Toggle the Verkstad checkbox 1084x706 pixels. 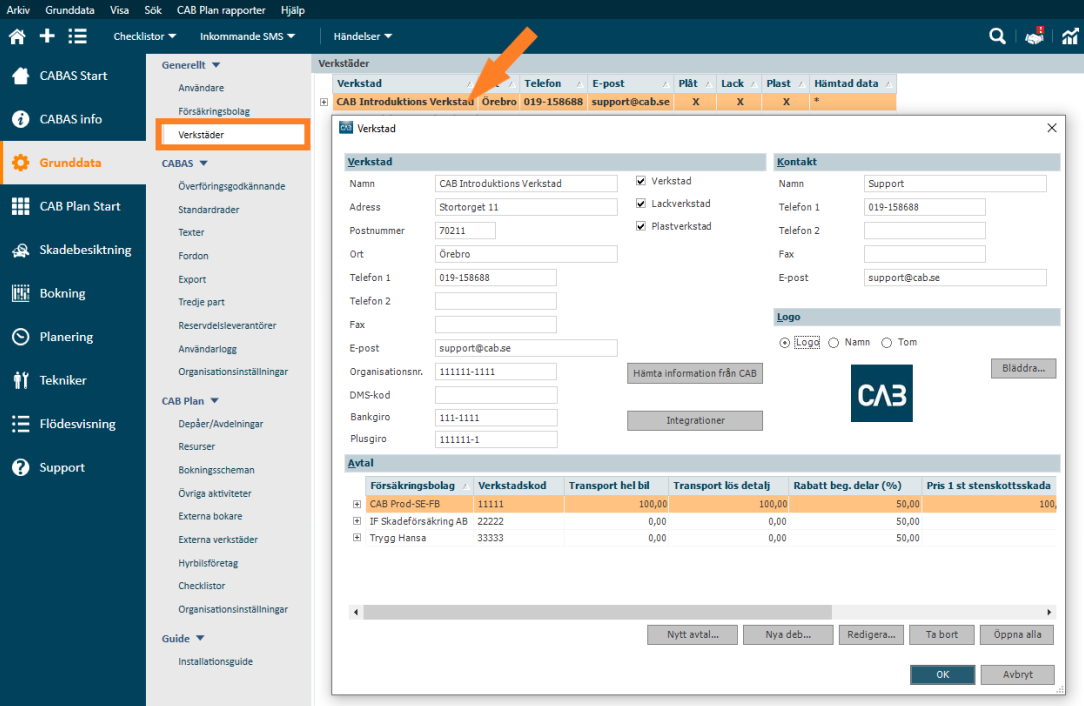[641, 181]
